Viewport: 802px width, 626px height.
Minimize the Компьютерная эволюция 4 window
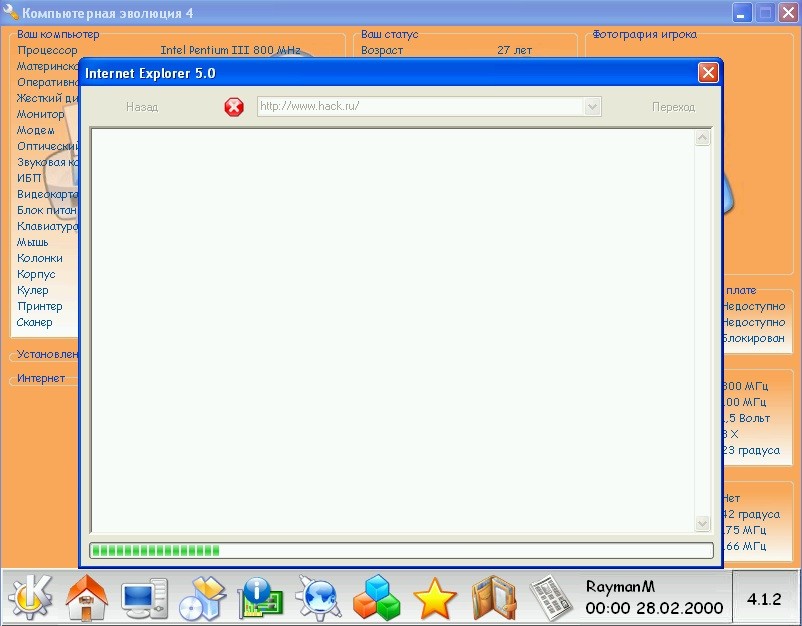click(741, 12)
